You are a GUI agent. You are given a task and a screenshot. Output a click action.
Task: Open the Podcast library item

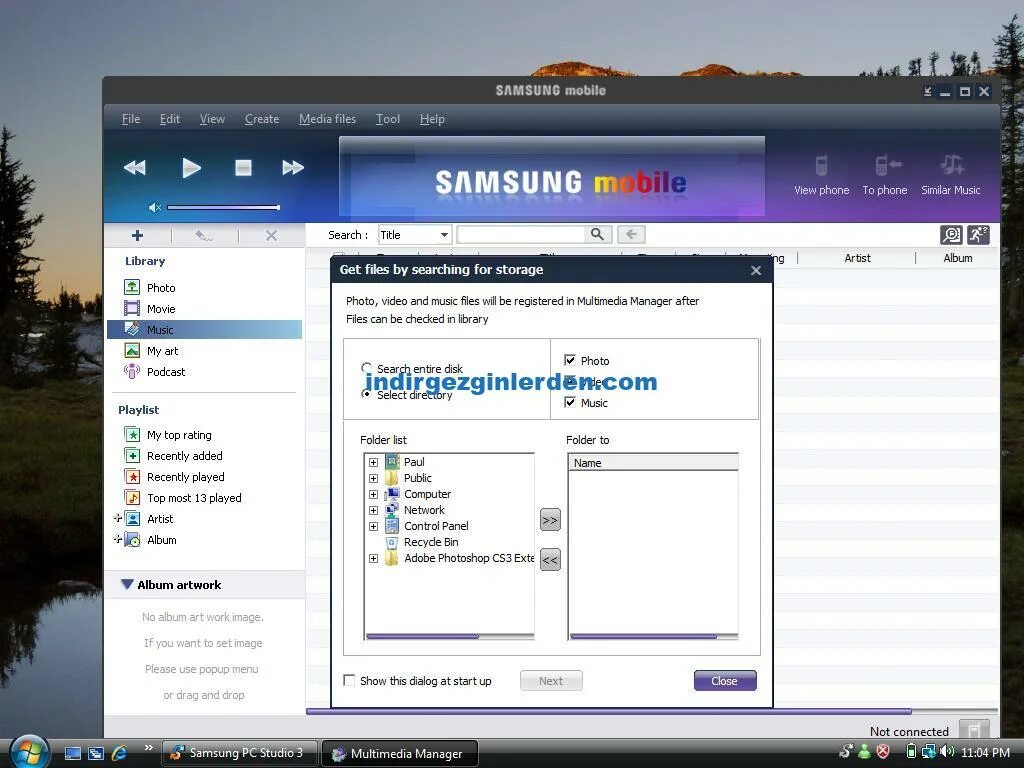pyautogui.click(x=165, y=371)
